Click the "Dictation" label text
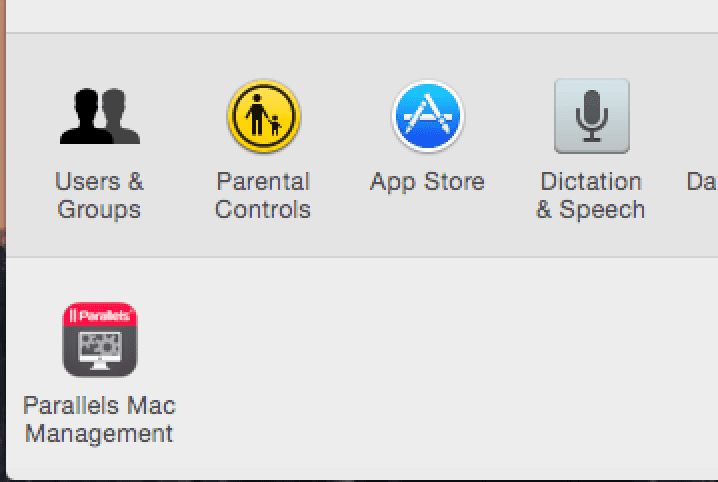Viewport: 718px width, 482px height. tap(591, 181)
